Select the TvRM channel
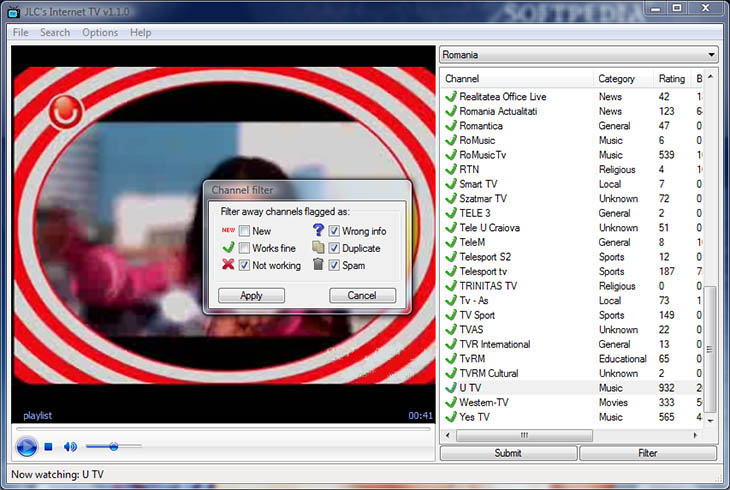The image size is (730, 490). pos(572,359)
